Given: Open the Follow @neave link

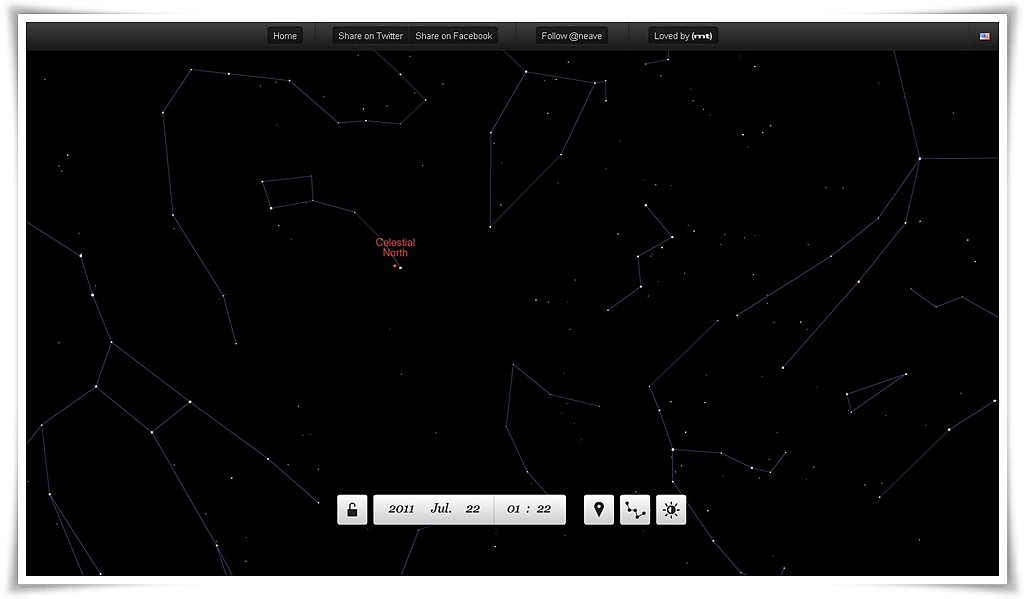Looking at the screenshot, I should click(x=572, y=36).
